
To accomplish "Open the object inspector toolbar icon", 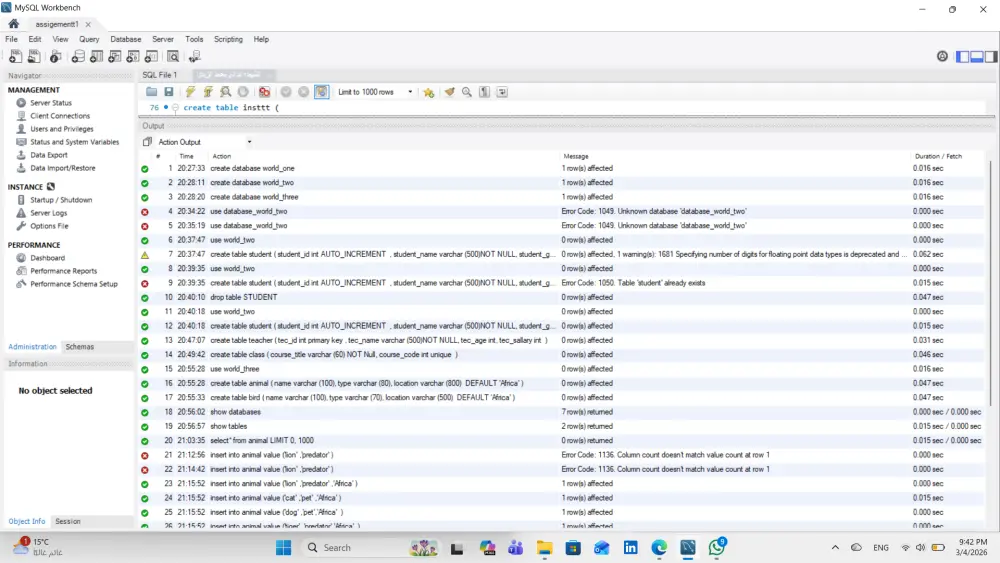I will [x=55, y=57].
